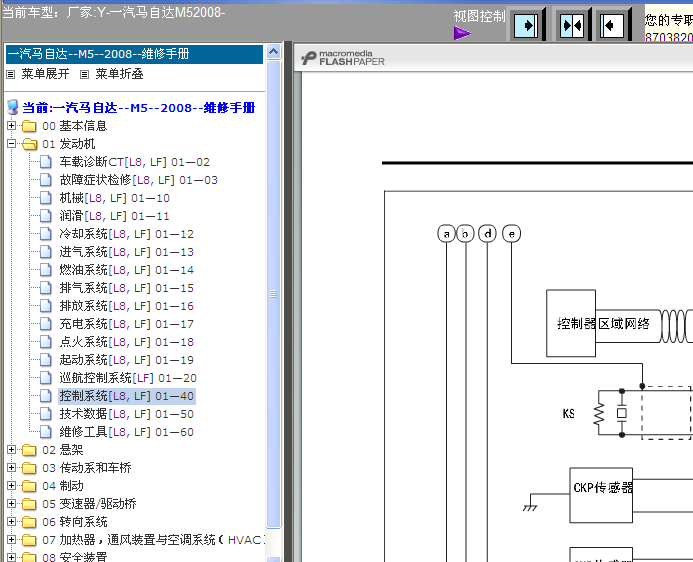Expand the 02 悬架 folder
This screenshot has height=562, width=693.
[11, 449]
